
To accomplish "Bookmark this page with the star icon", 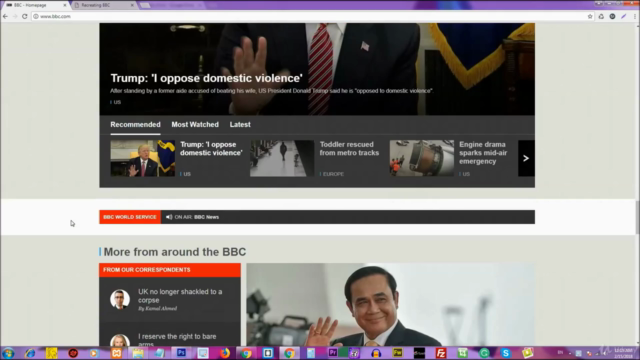I will [590, 16].
